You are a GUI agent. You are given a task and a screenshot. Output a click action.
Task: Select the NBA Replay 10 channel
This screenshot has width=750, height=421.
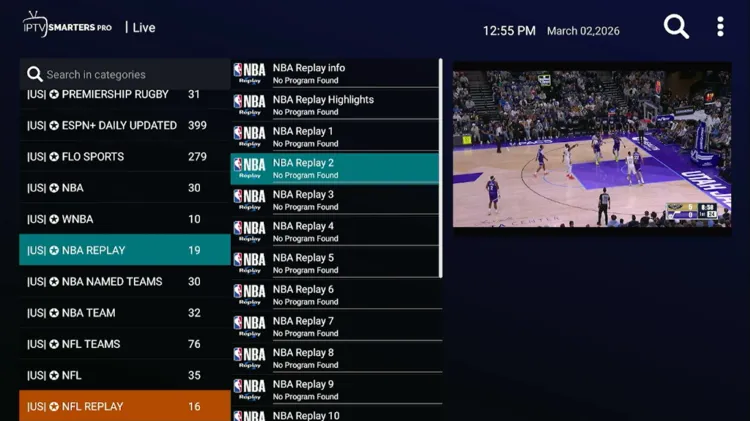tap(336, 414)
